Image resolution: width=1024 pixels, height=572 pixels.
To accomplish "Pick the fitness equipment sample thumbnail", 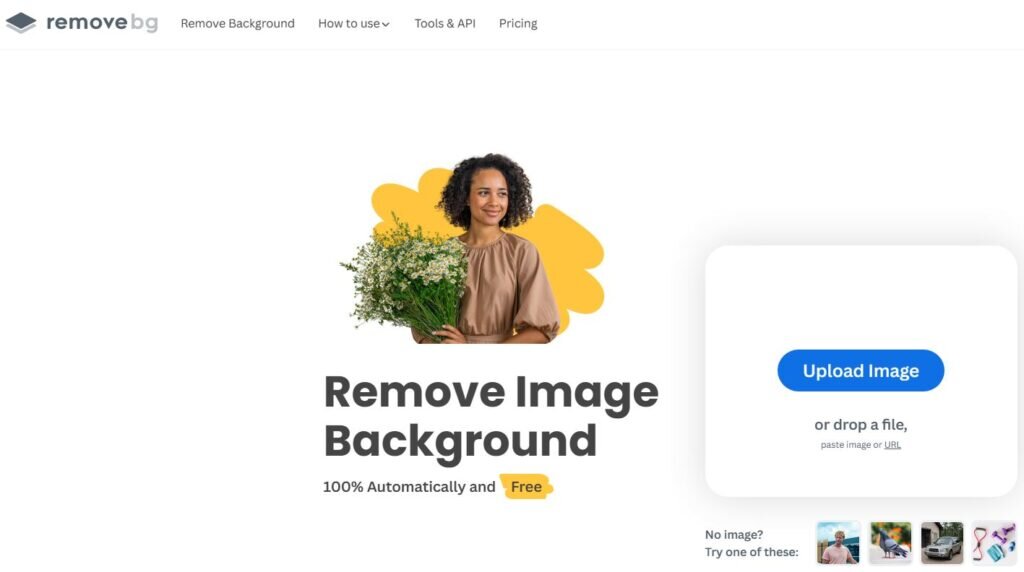I will [x=994, y=543].
